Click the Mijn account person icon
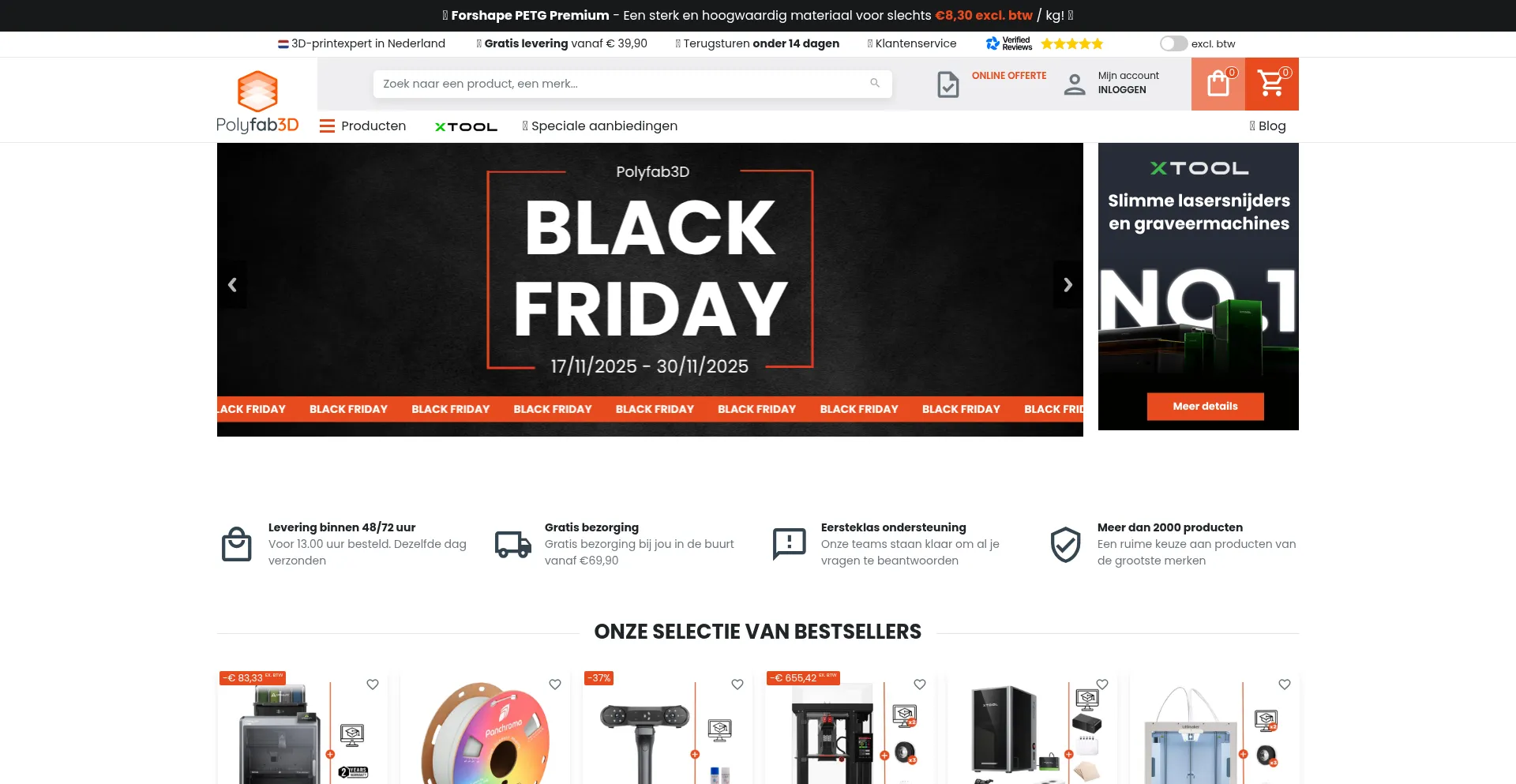1516x784 pixels. 1075,84
